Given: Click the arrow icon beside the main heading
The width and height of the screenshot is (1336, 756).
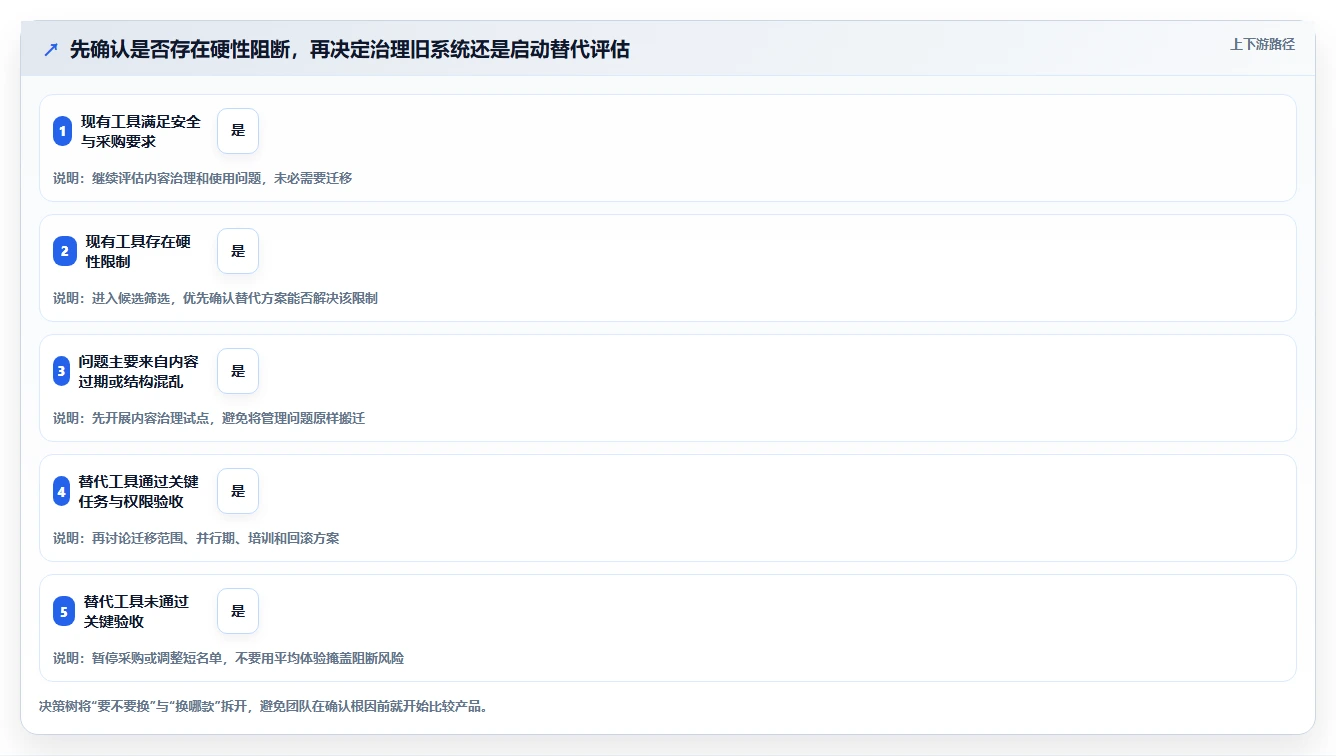Looking at the screenshot, I should click(x=50, y=49).
